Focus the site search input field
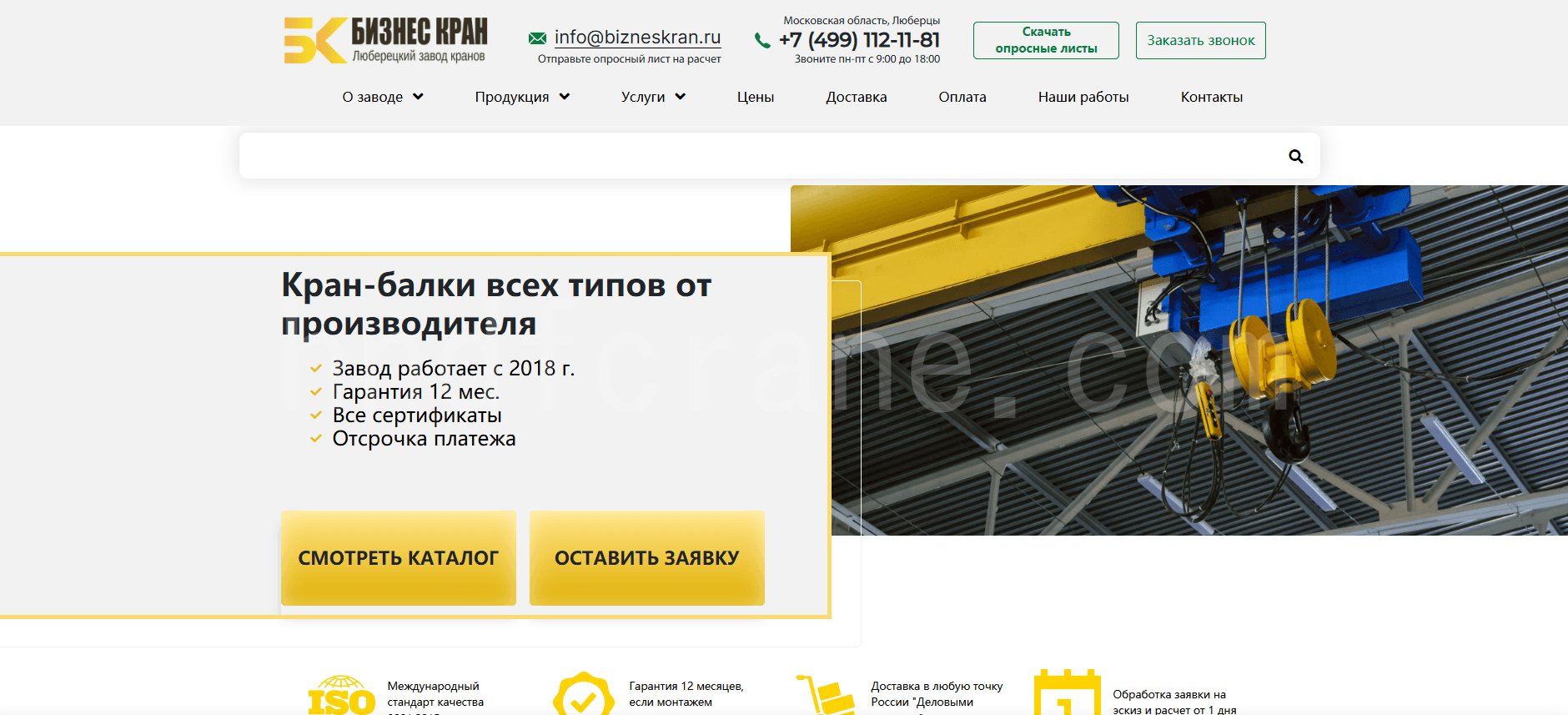Image resolution: width=1568 pixels, height=715 pixels. 759,156
